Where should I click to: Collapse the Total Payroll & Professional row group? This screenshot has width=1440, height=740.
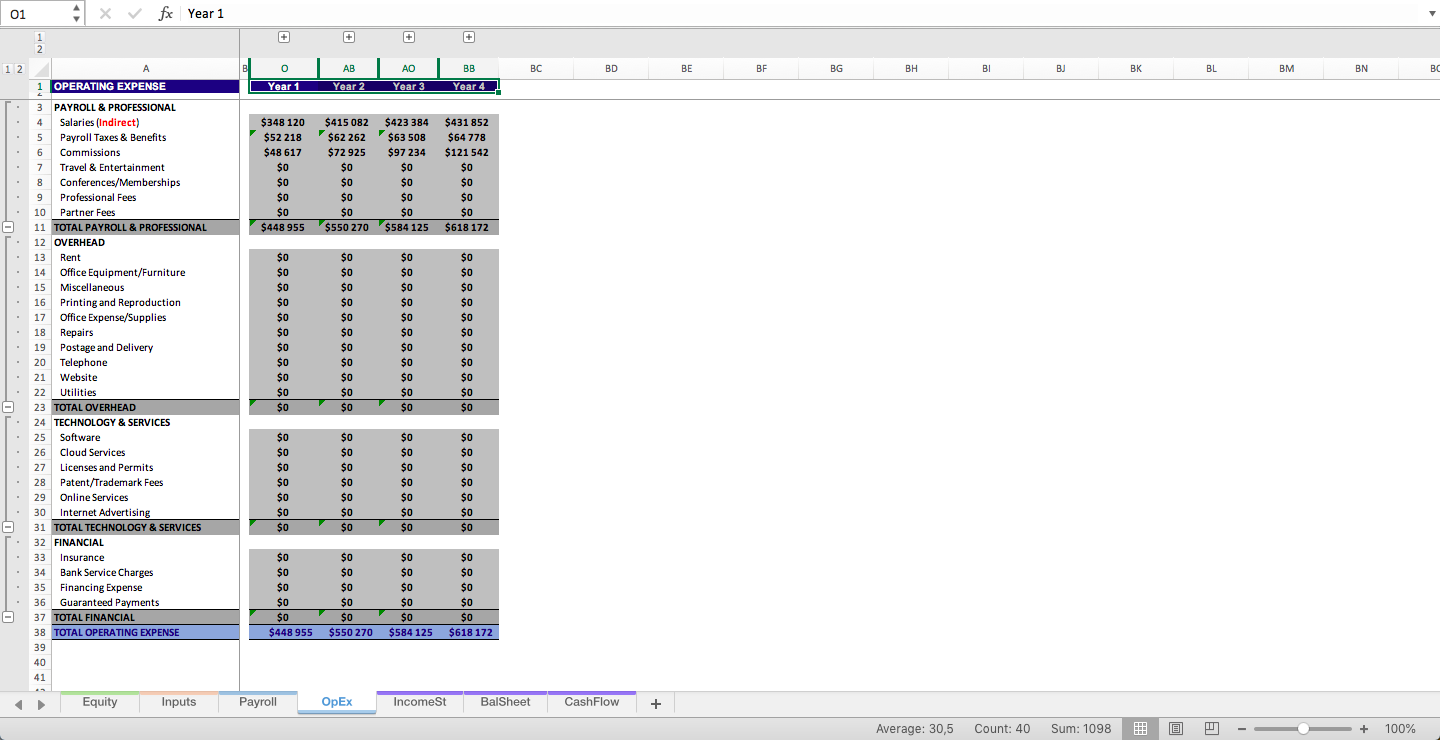tap(8, 227)
